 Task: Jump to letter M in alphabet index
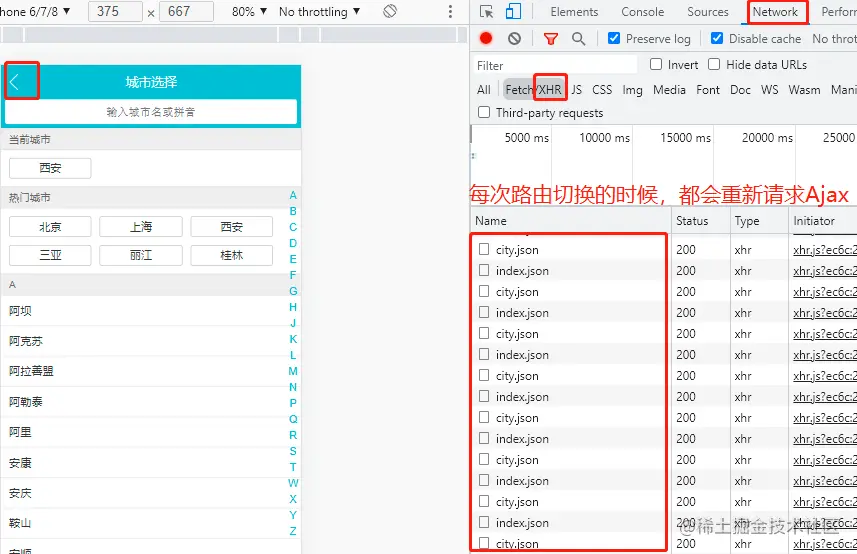(x=293, y=371)
